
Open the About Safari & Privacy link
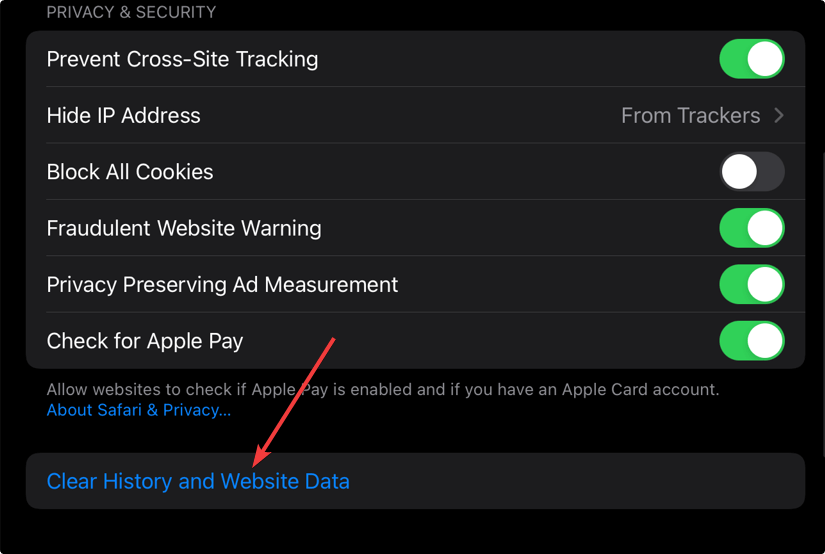(139, 410)
